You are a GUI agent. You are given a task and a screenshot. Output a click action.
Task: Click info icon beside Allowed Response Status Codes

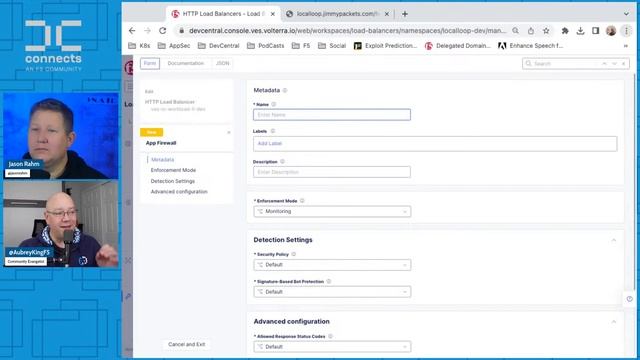tap(331, 336)
